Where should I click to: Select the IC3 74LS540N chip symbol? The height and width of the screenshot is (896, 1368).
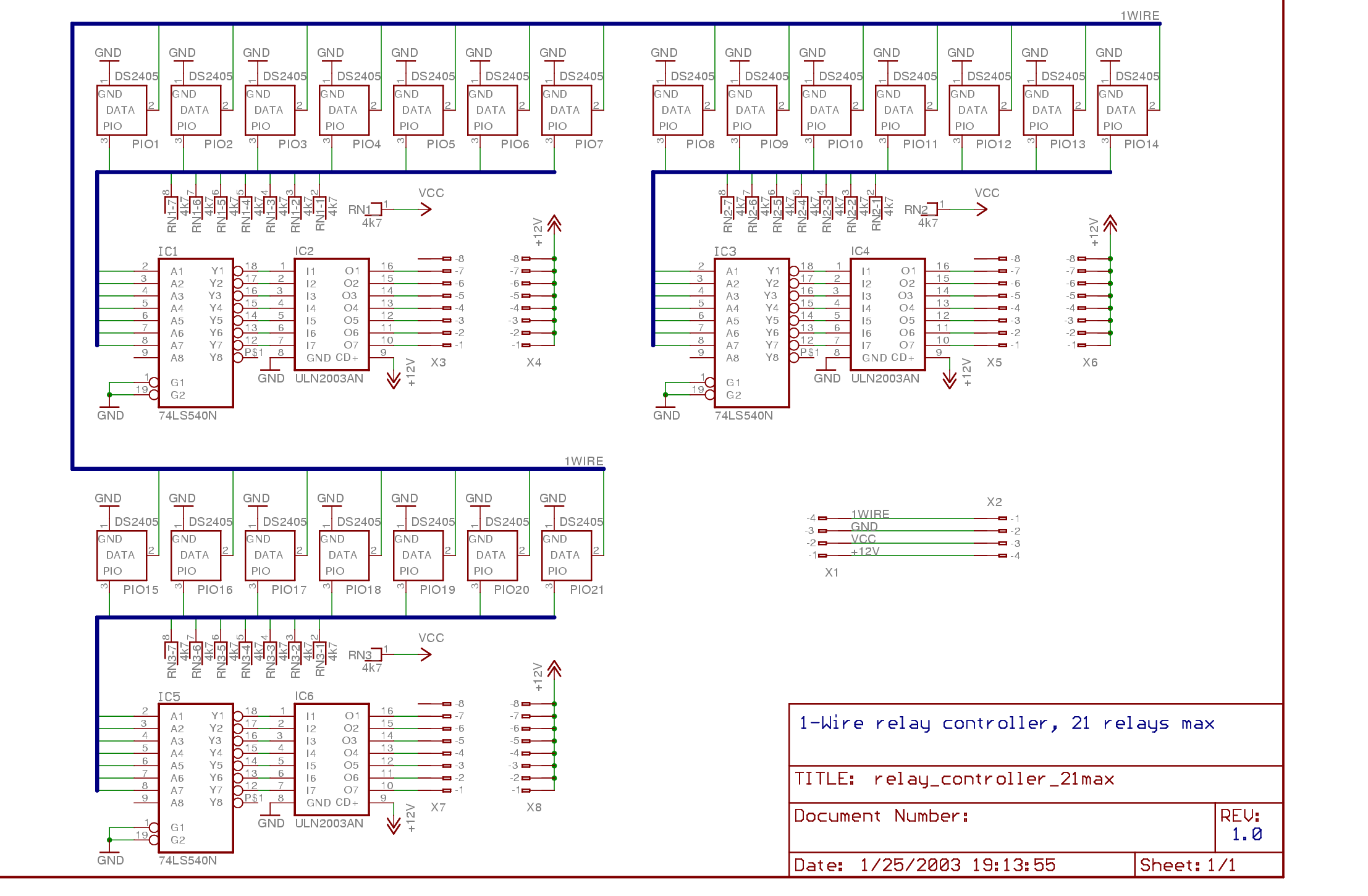coord(751,333)
